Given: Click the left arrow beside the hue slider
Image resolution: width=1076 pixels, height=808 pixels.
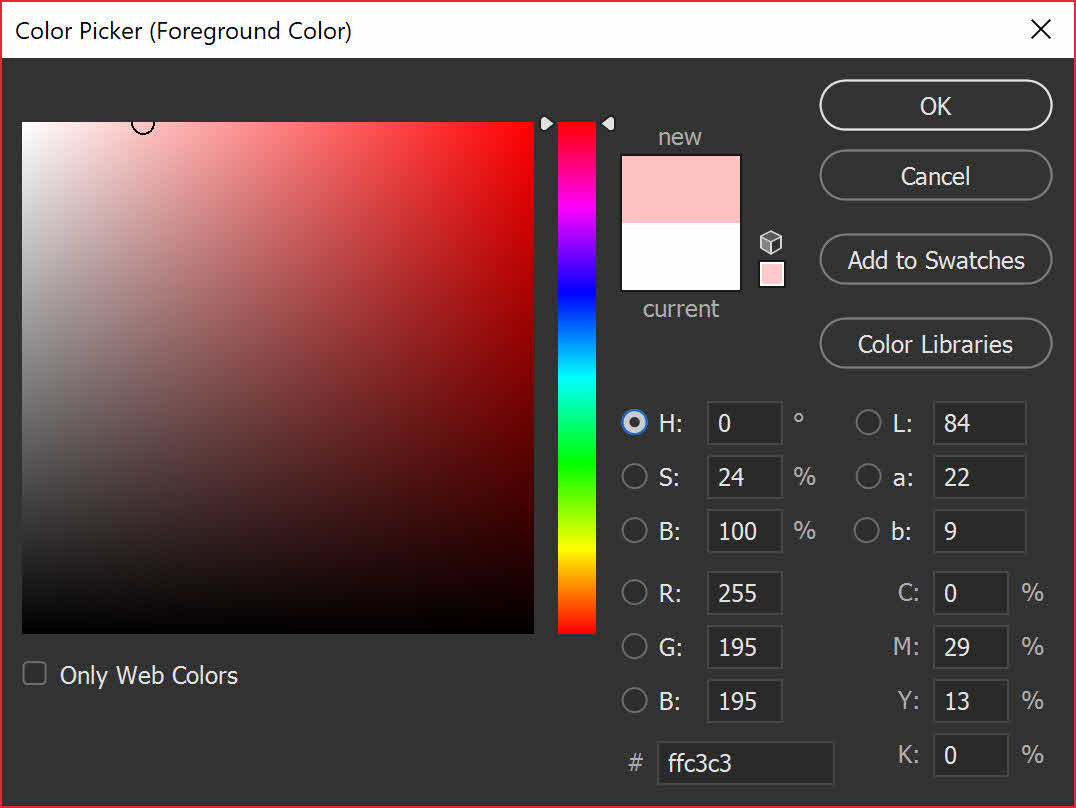Looking at the screenshot, I should tap(546, 122).
